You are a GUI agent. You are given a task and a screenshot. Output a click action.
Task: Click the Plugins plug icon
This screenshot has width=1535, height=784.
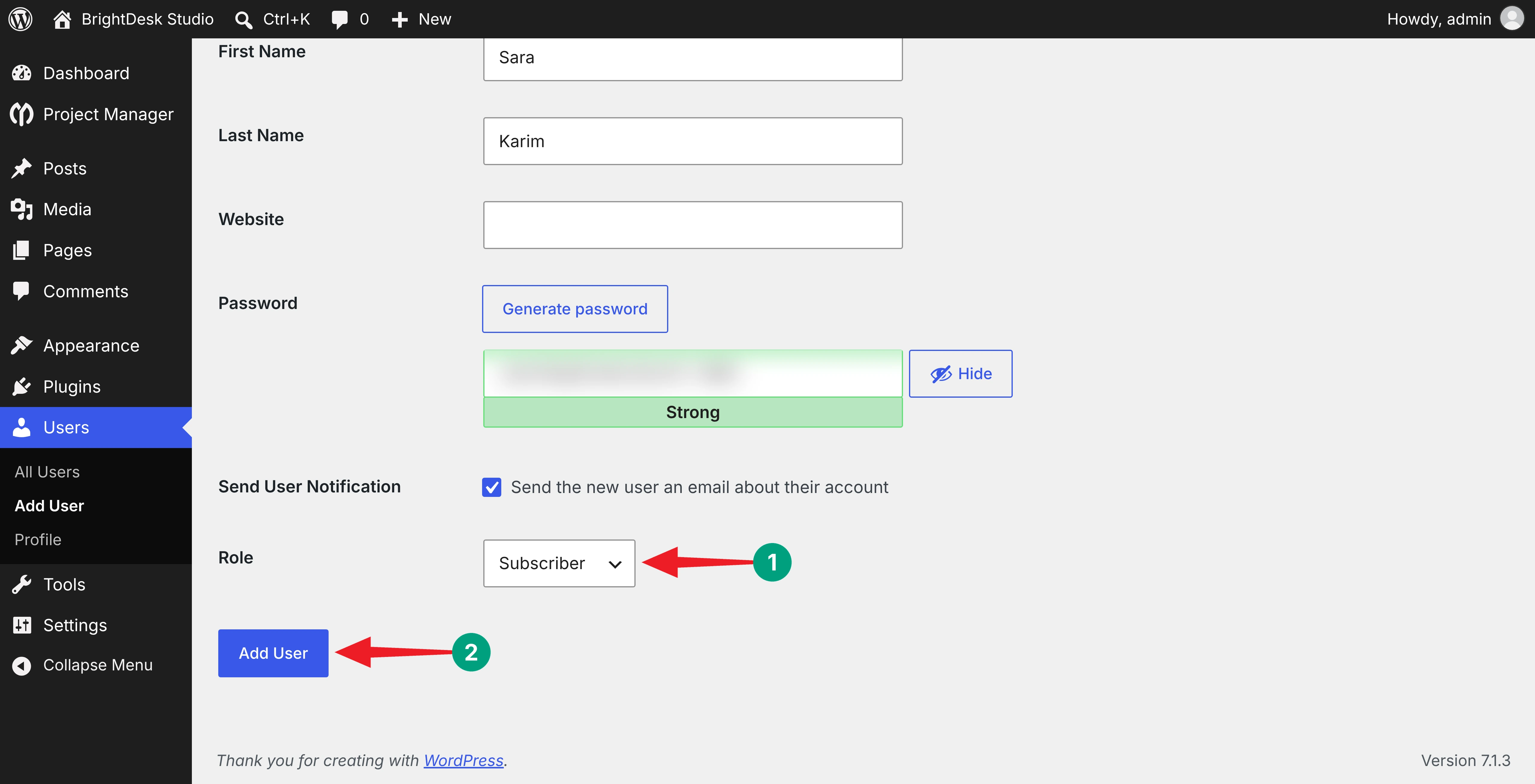tap(22, 387)
